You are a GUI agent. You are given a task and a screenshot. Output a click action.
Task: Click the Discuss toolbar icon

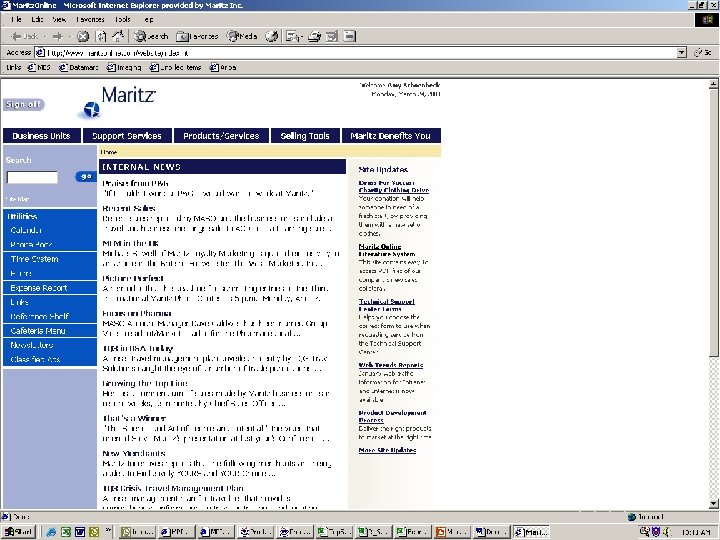click(350, 36)
